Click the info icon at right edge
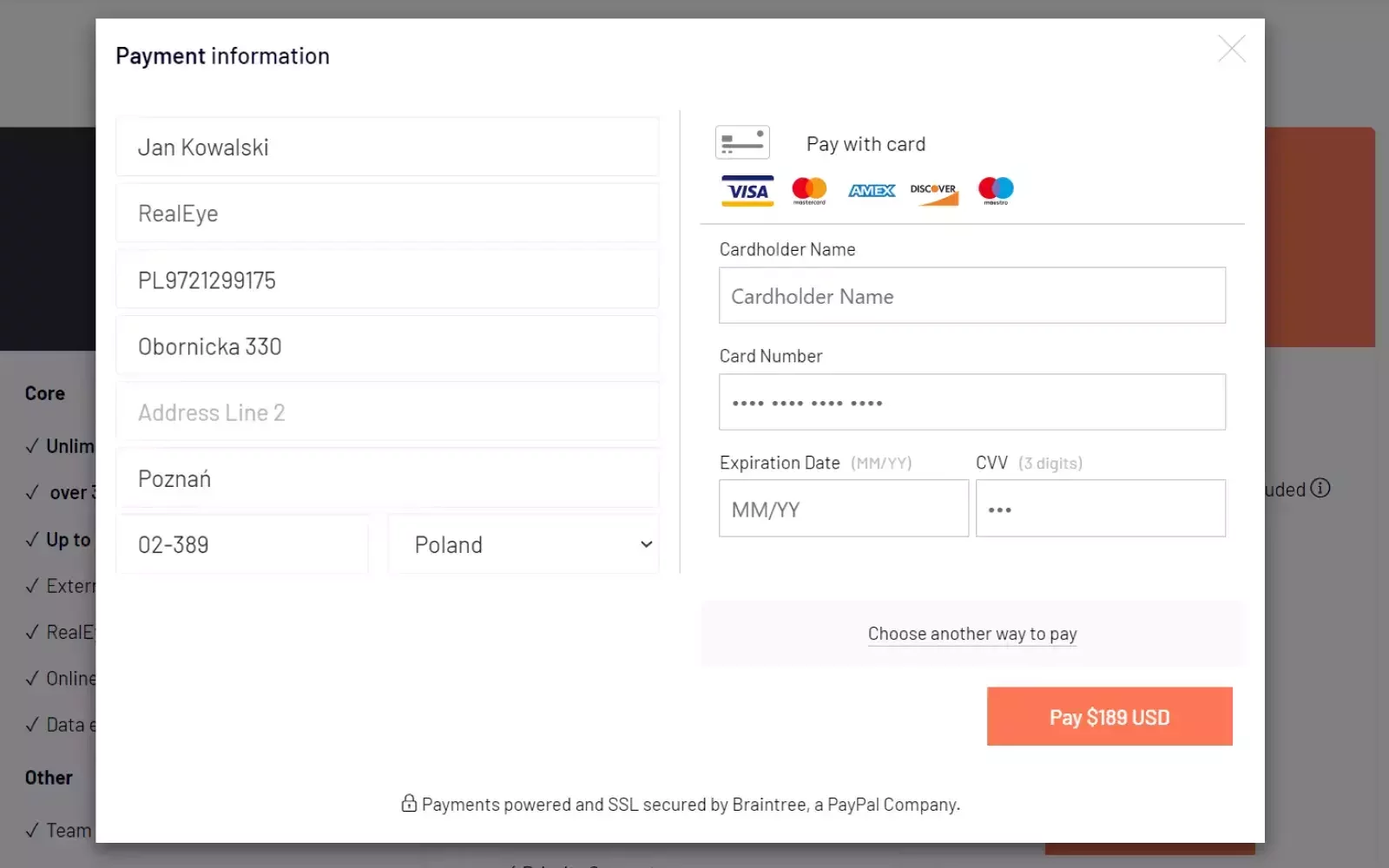The width and height of the screenshot is (1389, 868). [1320, 488]
